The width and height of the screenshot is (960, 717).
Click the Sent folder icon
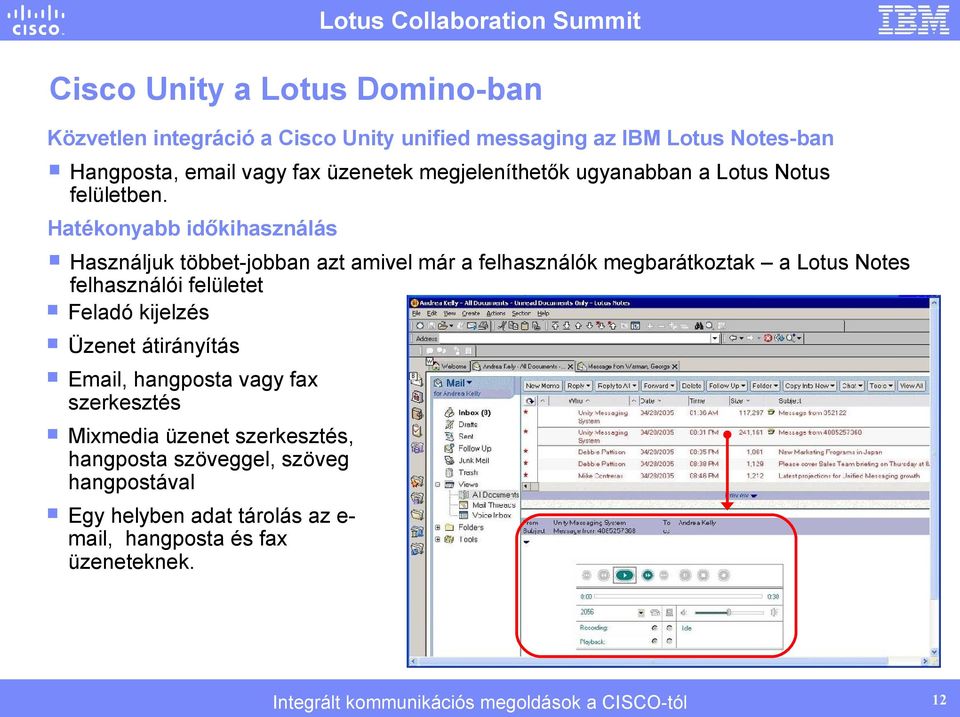point(449,437)
